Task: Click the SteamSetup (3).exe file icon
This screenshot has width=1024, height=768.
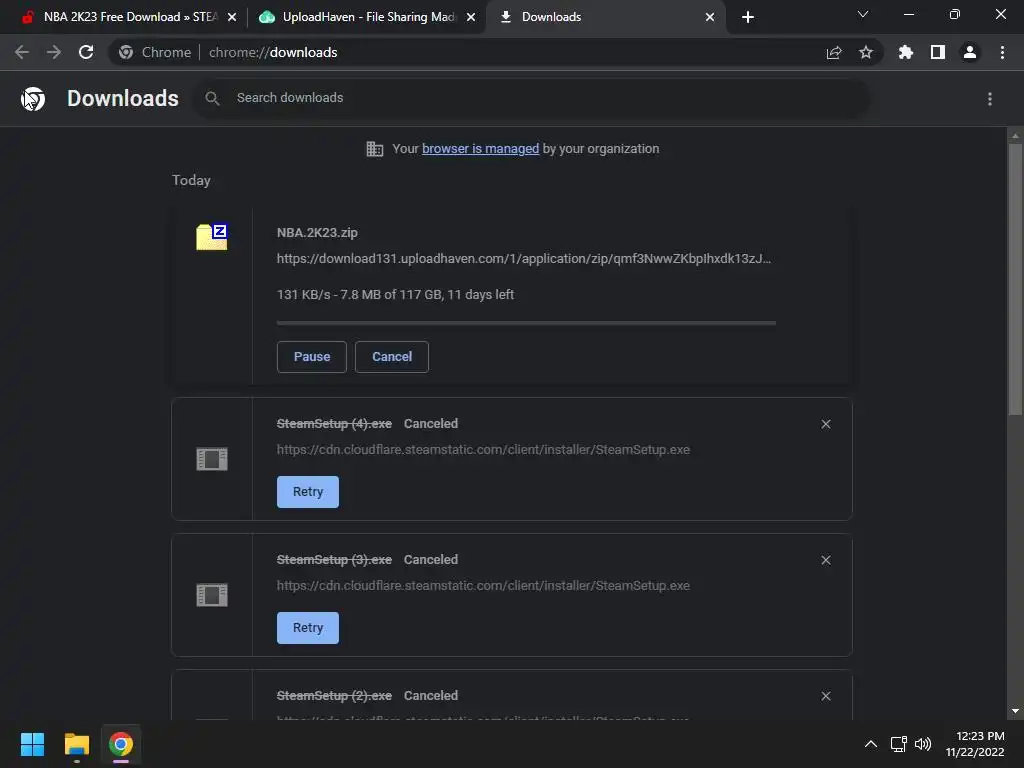Action: point(212,595)
